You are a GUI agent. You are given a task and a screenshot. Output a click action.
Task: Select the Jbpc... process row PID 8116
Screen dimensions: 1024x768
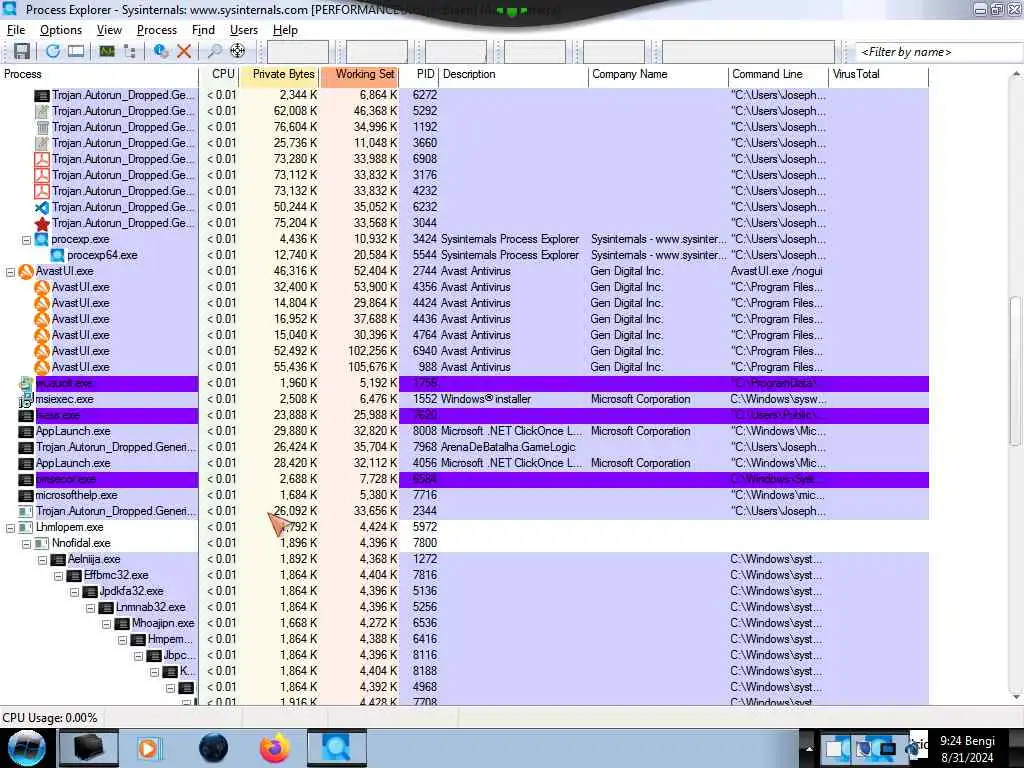(x=464, y=655)
